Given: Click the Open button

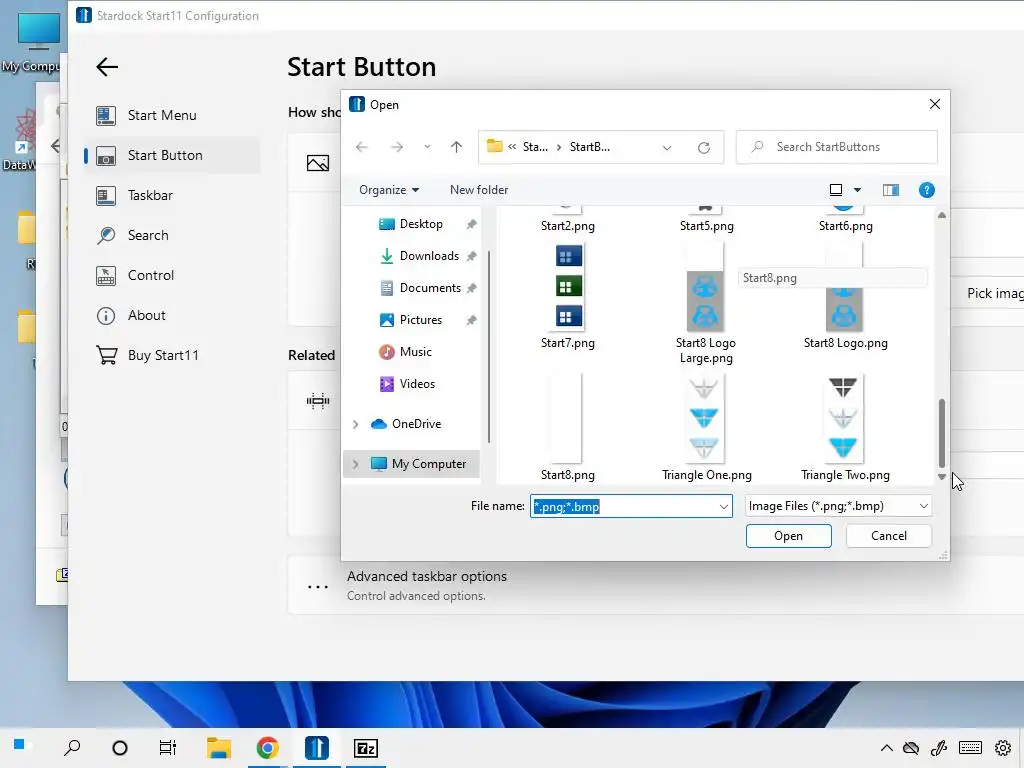Looking at the screenshot, I should (x=788, y=536).
